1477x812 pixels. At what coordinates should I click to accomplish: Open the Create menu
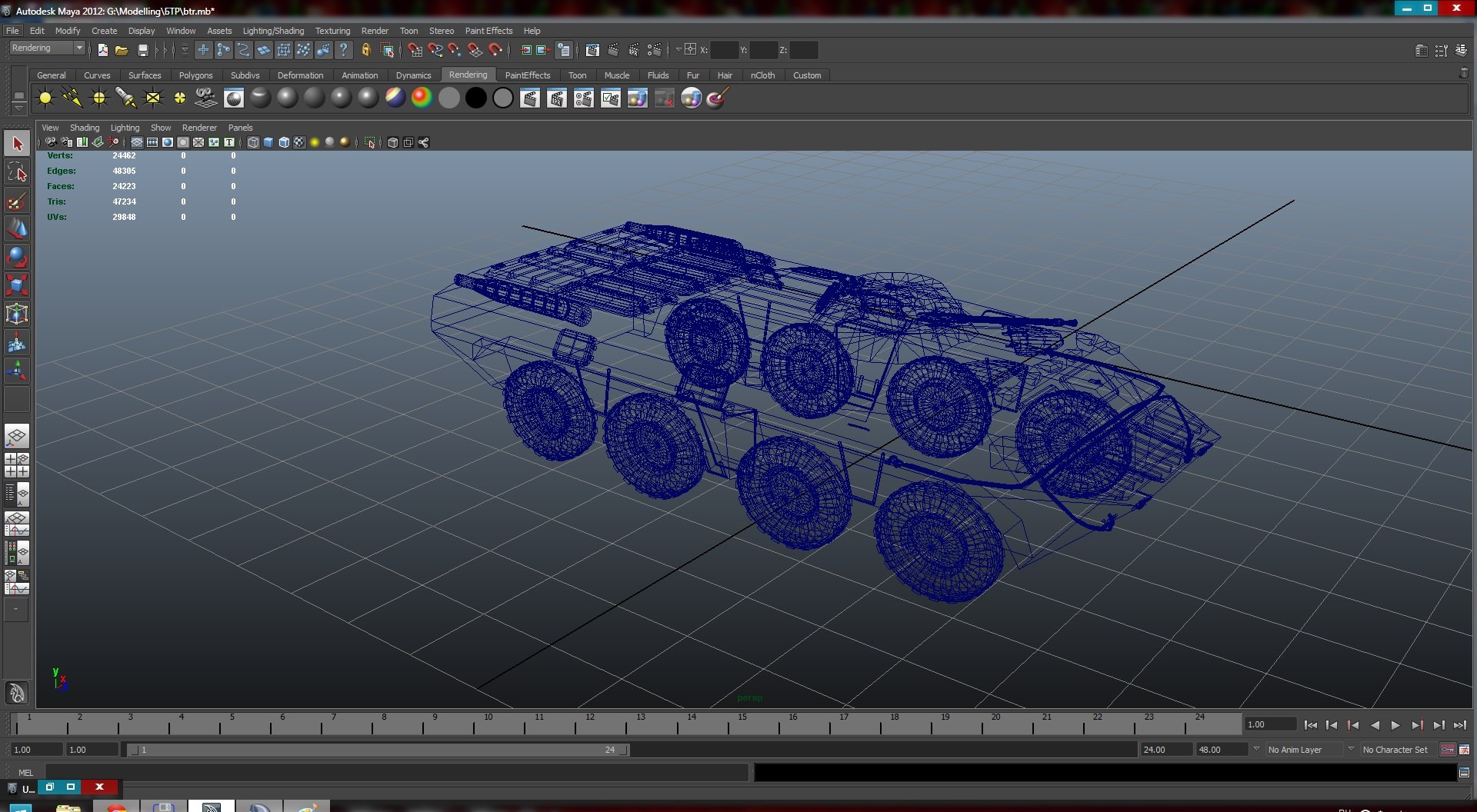point(104,31)
